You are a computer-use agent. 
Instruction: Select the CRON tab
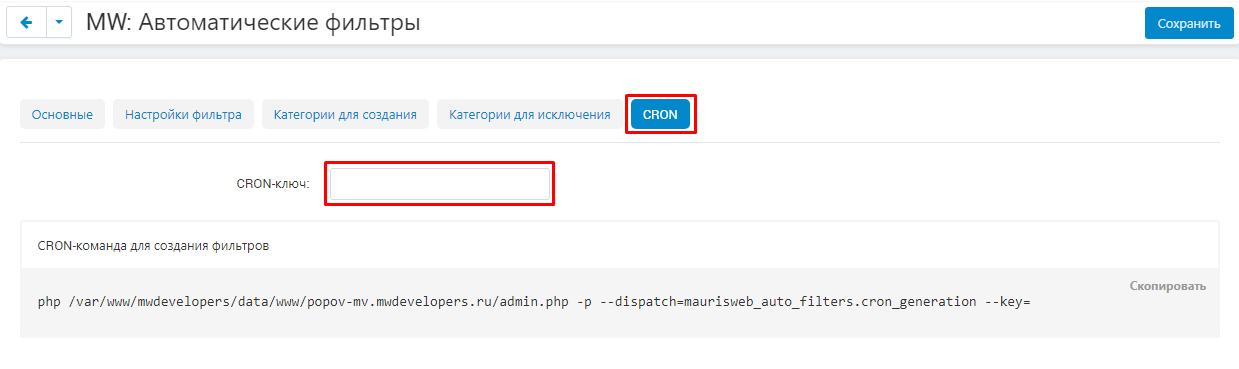(660, 115)
